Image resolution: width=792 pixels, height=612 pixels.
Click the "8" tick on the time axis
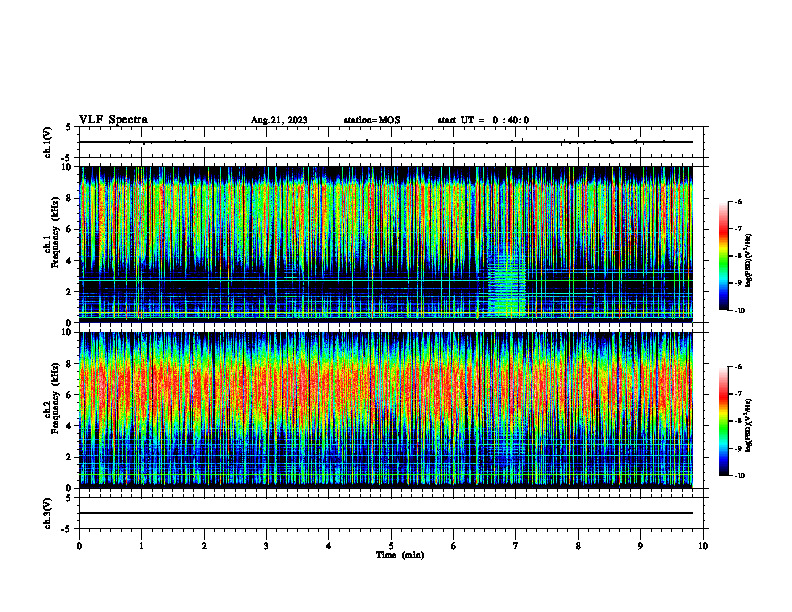pos(578,546)
